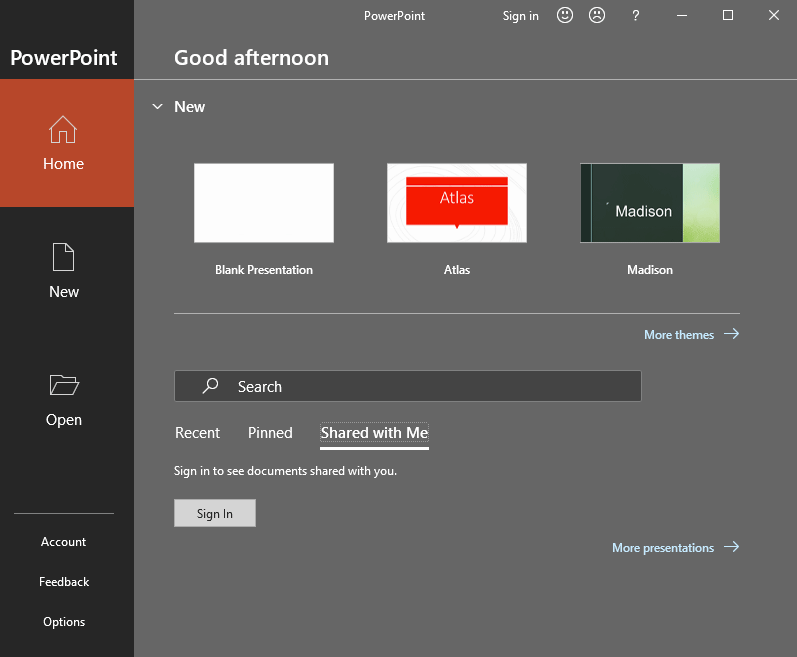Open the Account page

coord(63,542)
